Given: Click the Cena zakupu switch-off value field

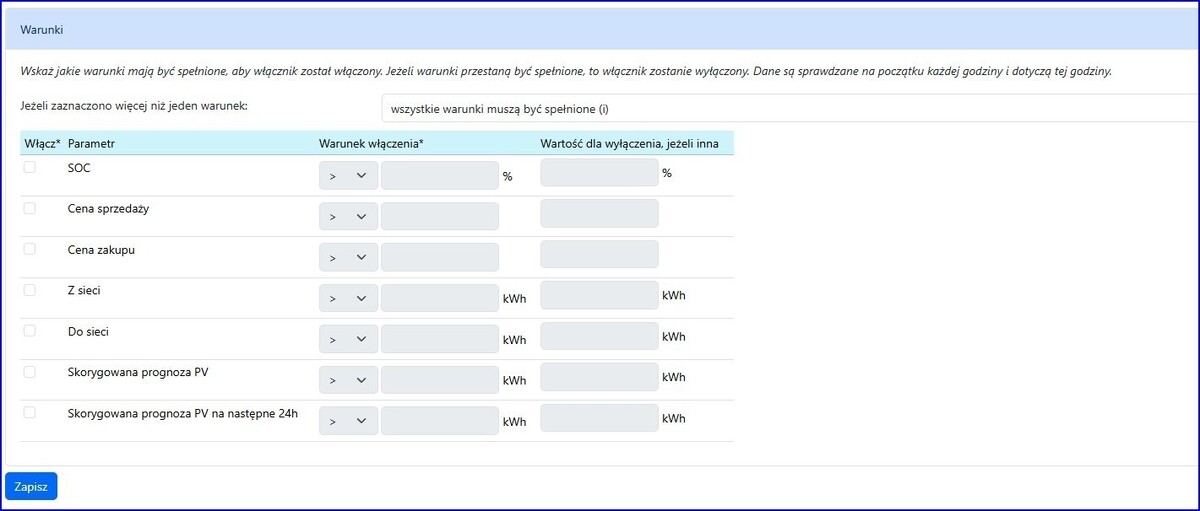Looking at the screenshot, I should pyautogui.click(x=599, y=254).
